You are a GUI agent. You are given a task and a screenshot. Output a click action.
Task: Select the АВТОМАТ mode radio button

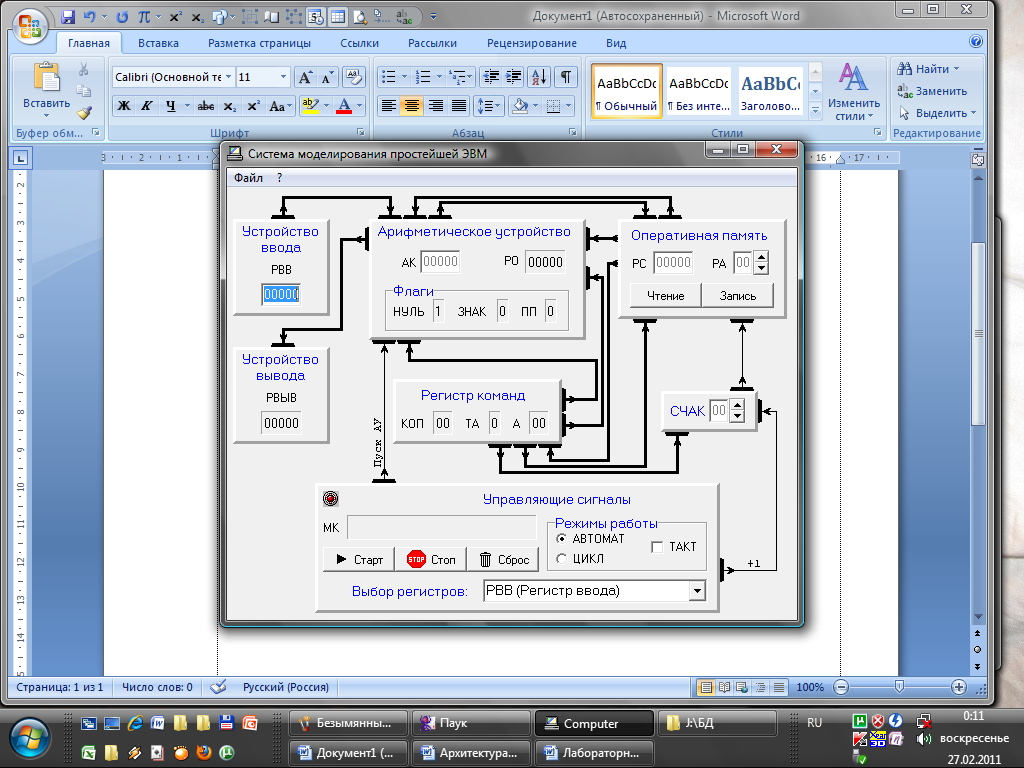click(561, 539)
